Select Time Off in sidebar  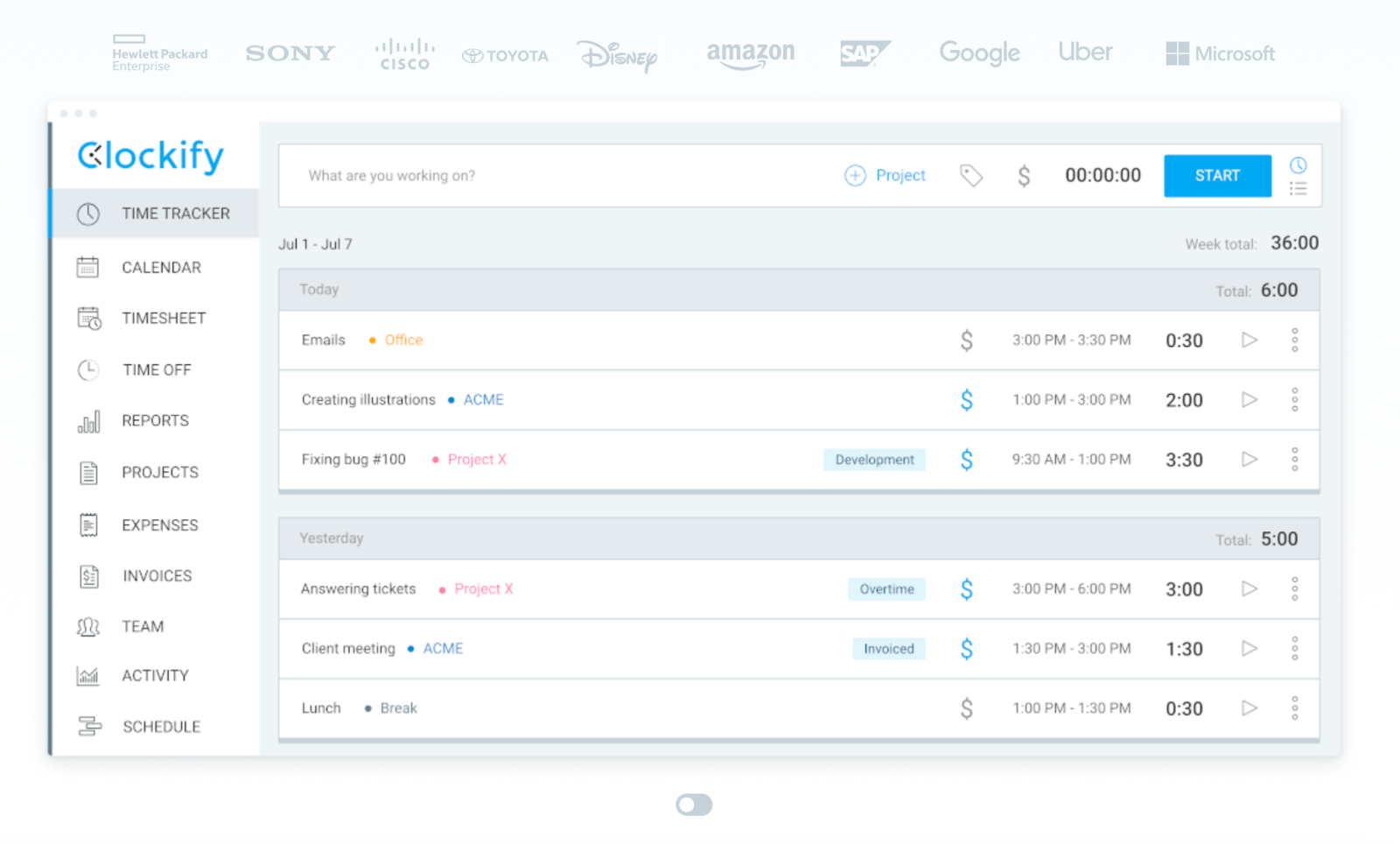click(x=157, y=369)
